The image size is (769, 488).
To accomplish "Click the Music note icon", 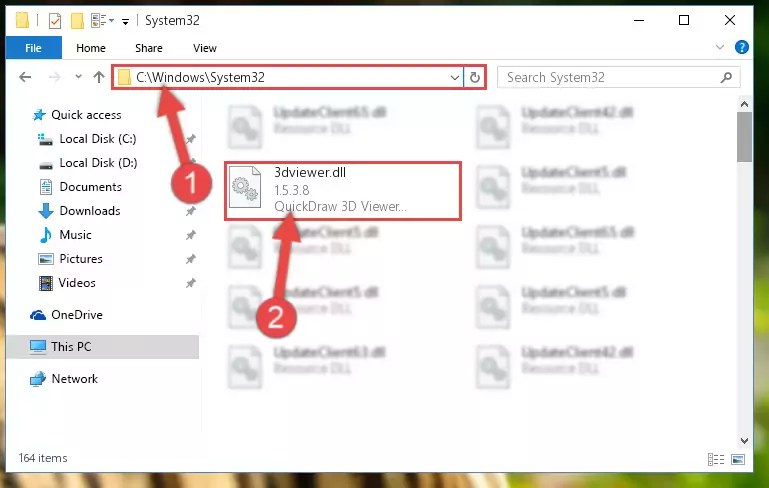I will coord(46,235).
